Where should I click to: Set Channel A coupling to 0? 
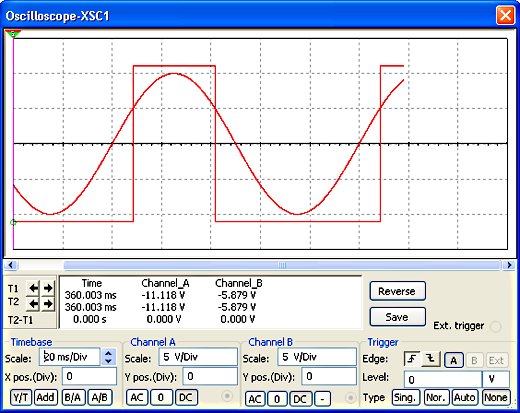[161, 398]
